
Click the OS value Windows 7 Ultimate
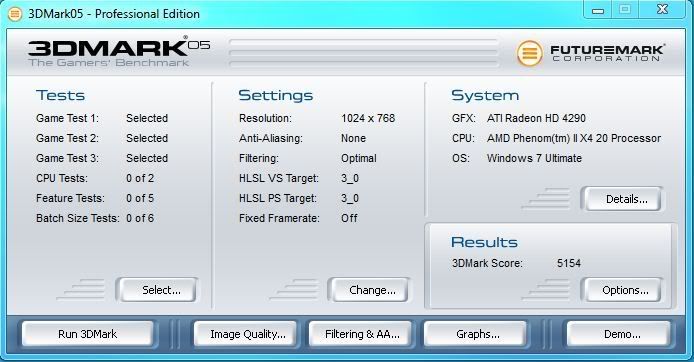pyautogui.click(x=534, y=158)
